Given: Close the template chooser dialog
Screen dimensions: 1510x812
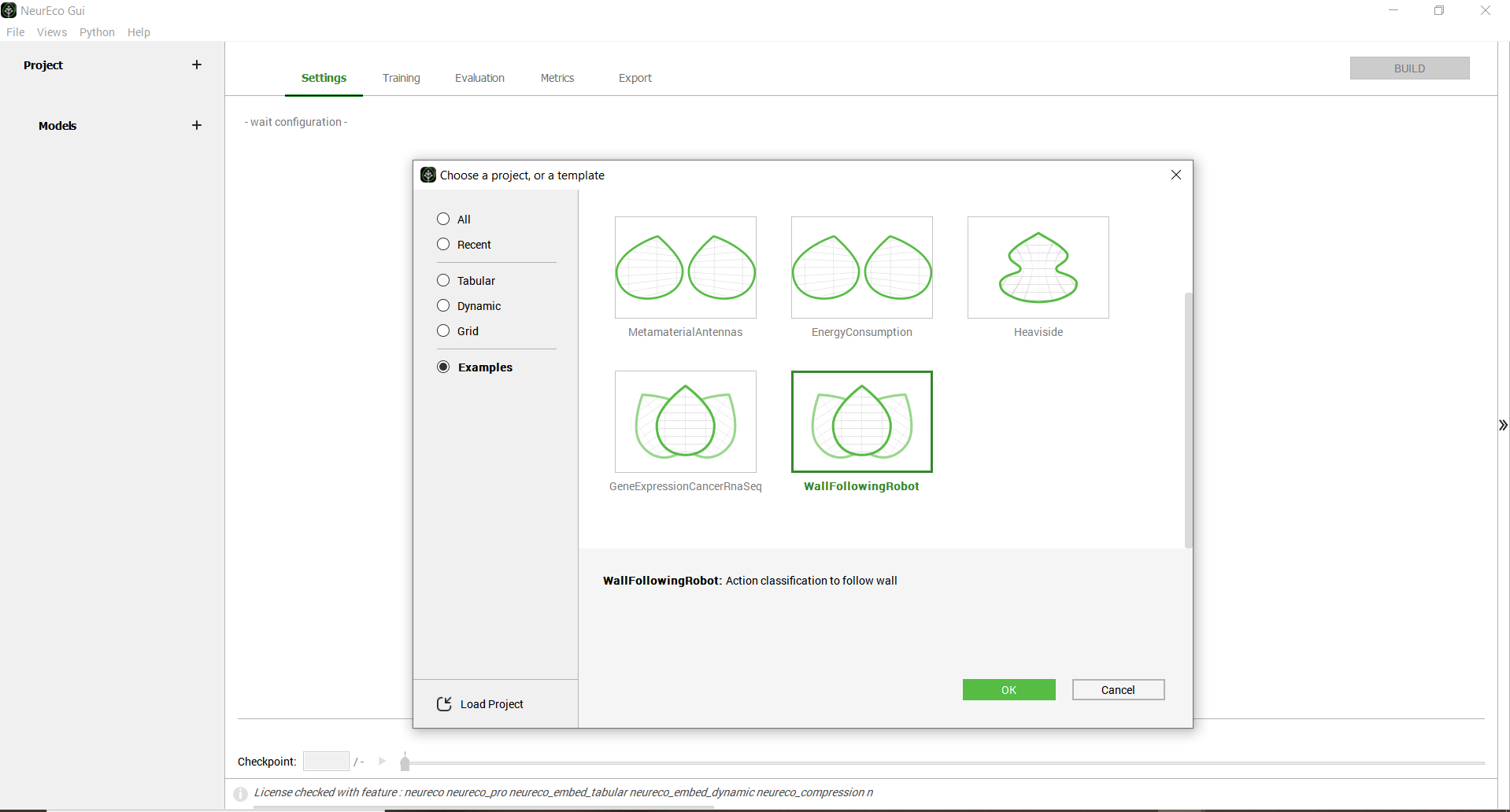Looking at the screenshot, I should click(1176, 175).
